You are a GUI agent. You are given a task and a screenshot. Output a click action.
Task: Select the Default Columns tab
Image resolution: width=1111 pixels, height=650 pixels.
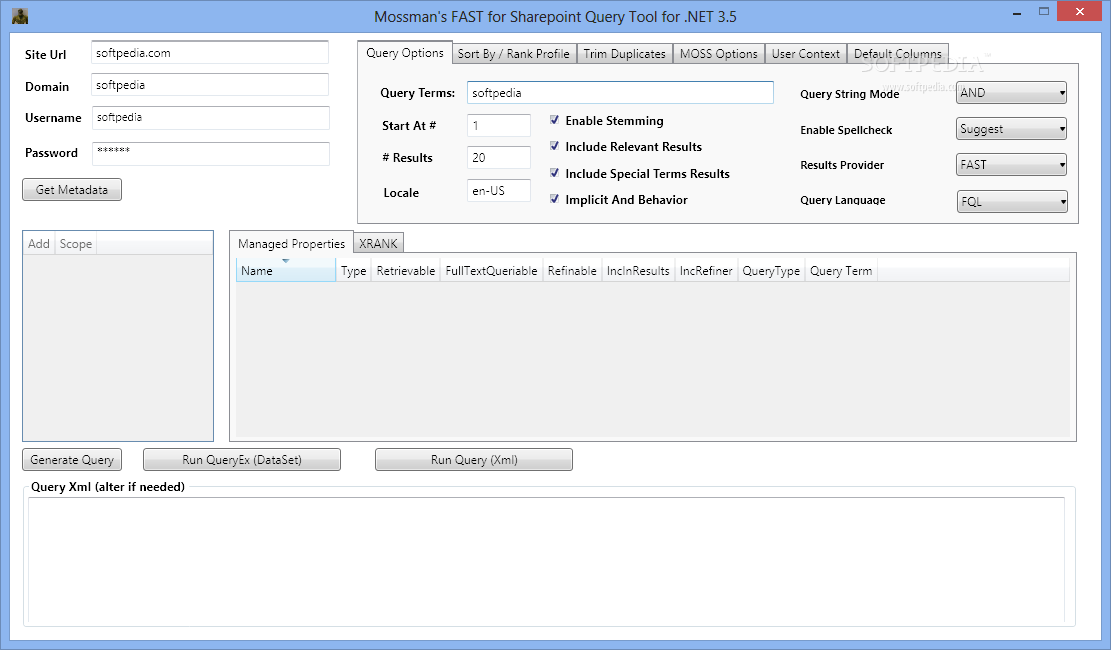(x=898, y=54)
